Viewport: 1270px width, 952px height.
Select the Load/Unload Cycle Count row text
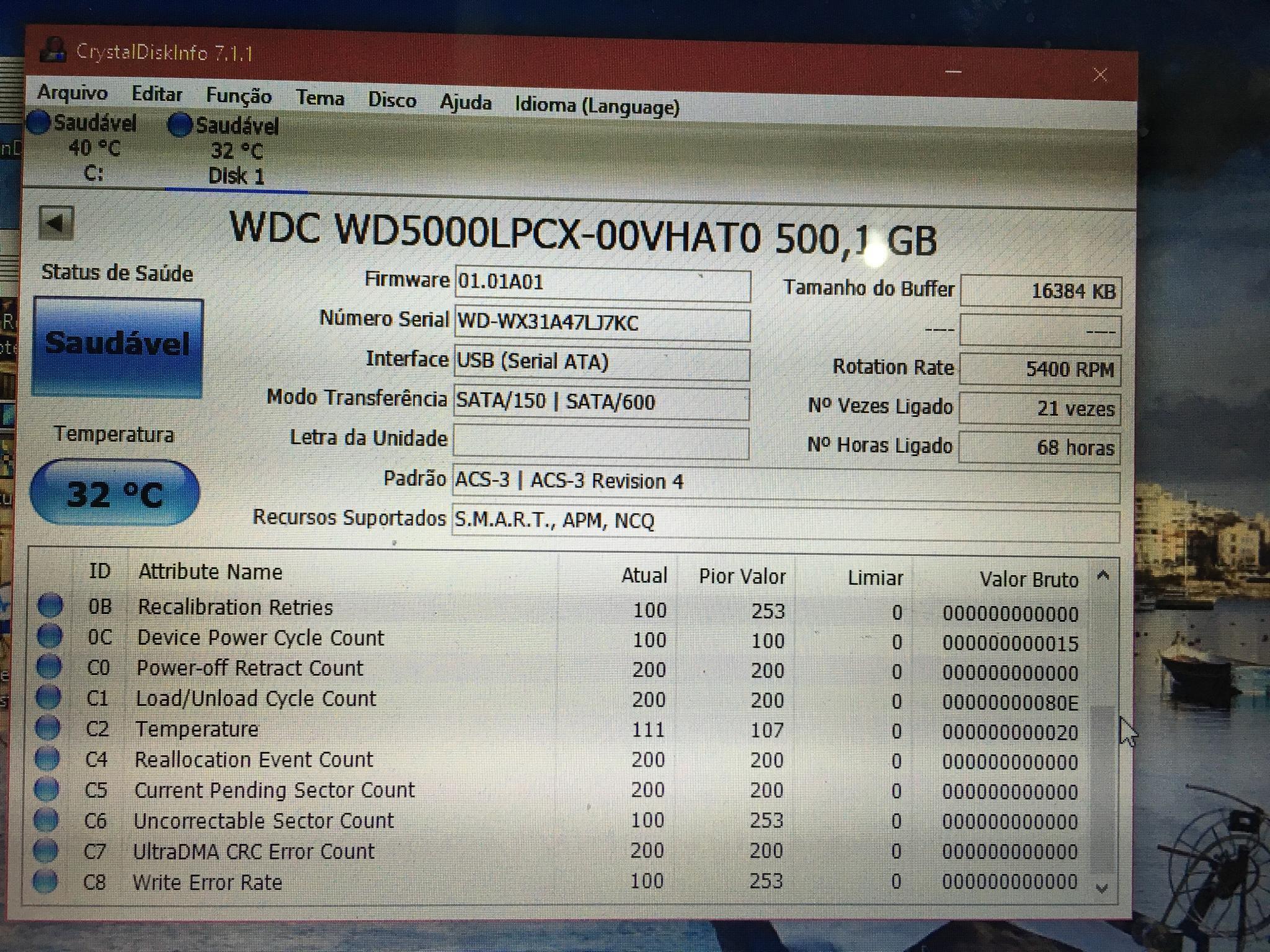[256, 699]
